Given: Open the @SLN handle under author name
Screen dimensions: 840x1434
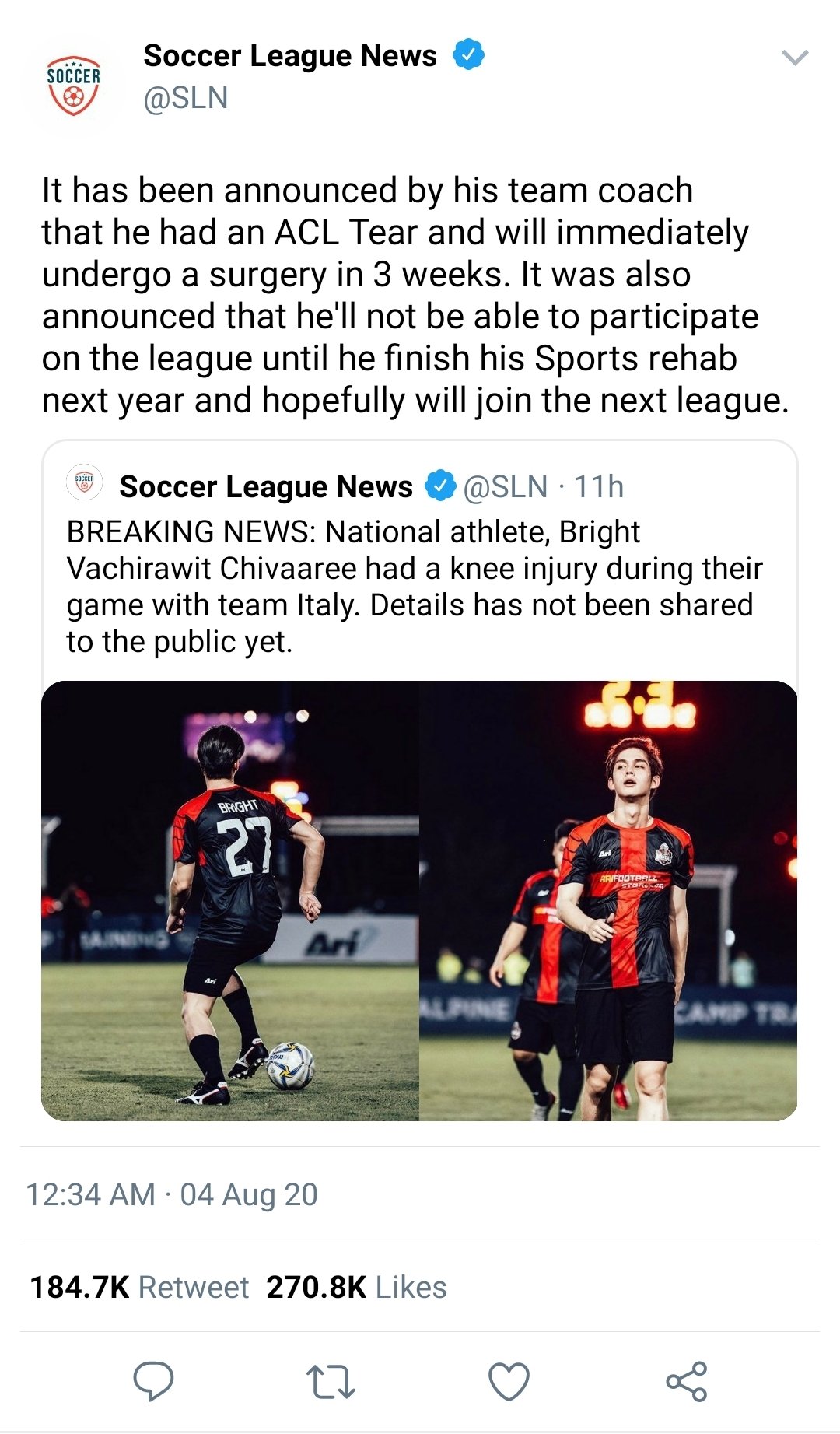Looking at the screenshot, I should [x=186, y=98].
